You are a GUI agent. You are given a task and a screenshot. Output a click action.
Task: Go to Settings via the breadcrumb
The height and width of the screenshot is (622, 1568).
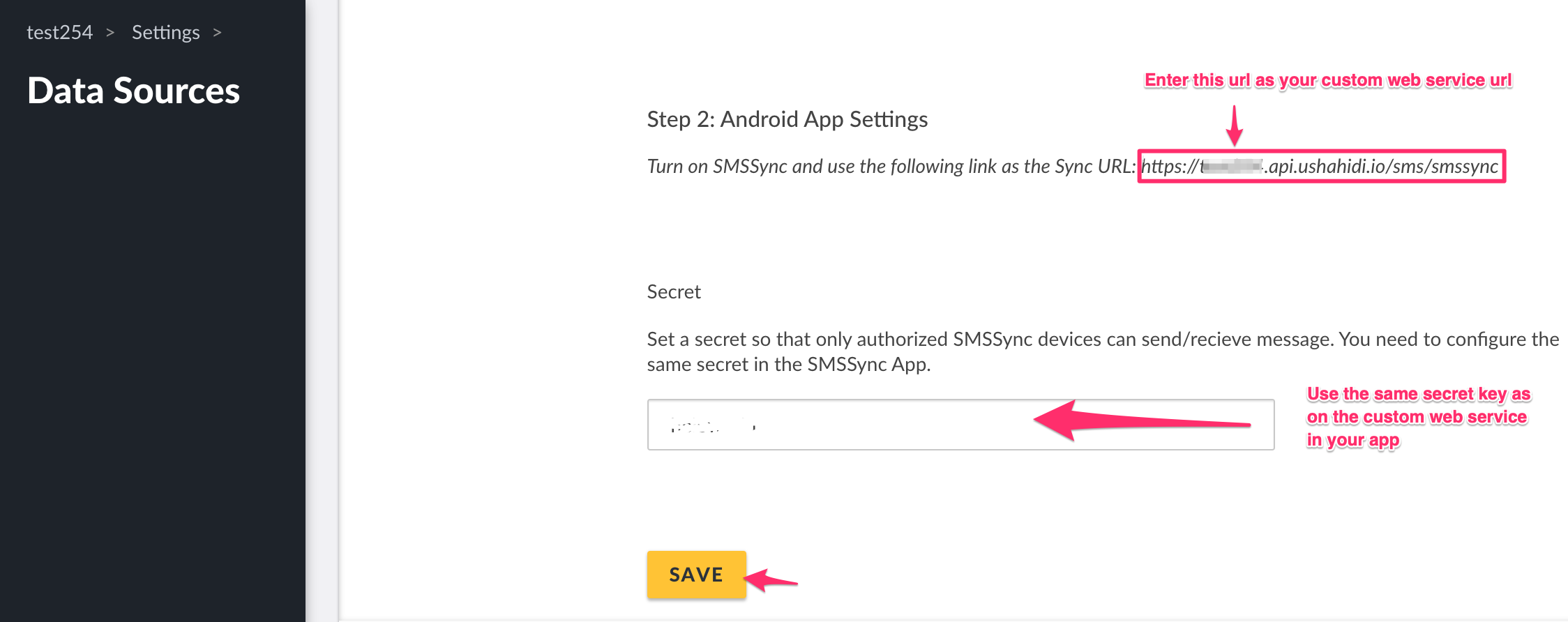coord(165,33)
